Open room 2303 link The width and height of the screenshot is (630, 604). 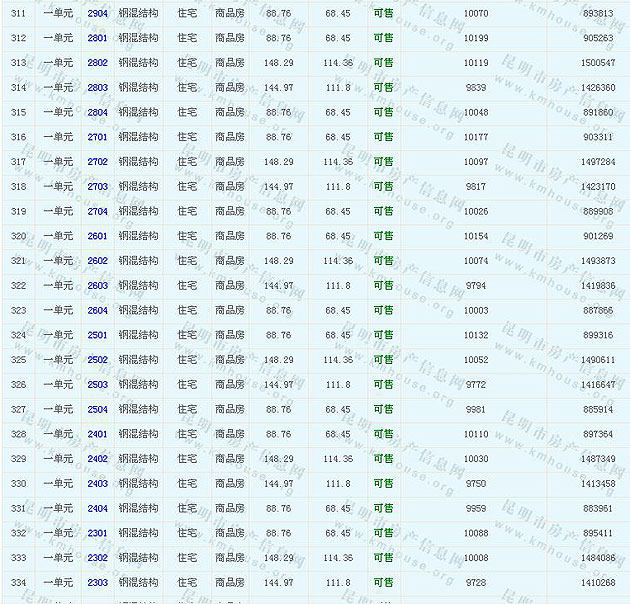click(x=97, y=582)
